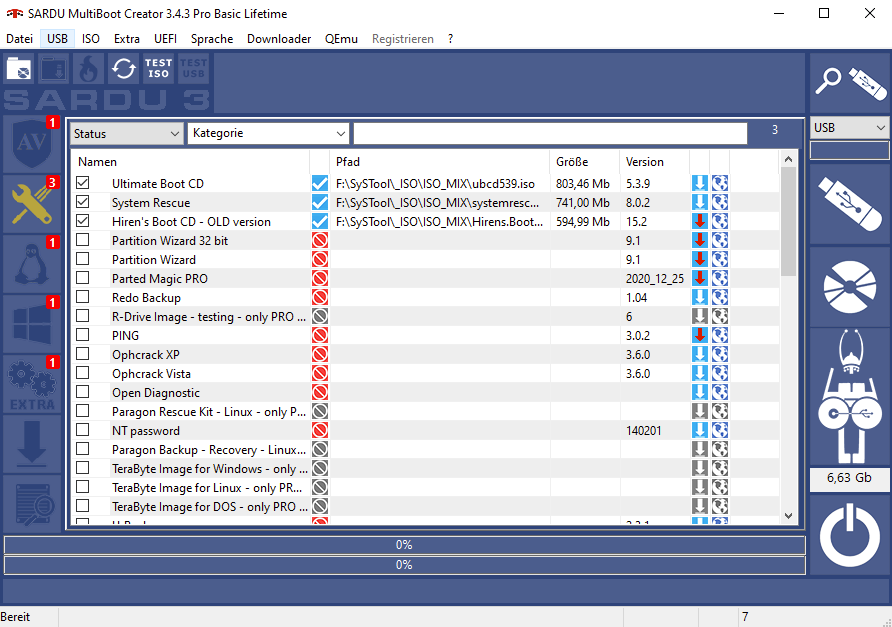The width and height of the screenshot is (892, 627).
Task: Check Ophcrack Vista
Action: [82, 373]
